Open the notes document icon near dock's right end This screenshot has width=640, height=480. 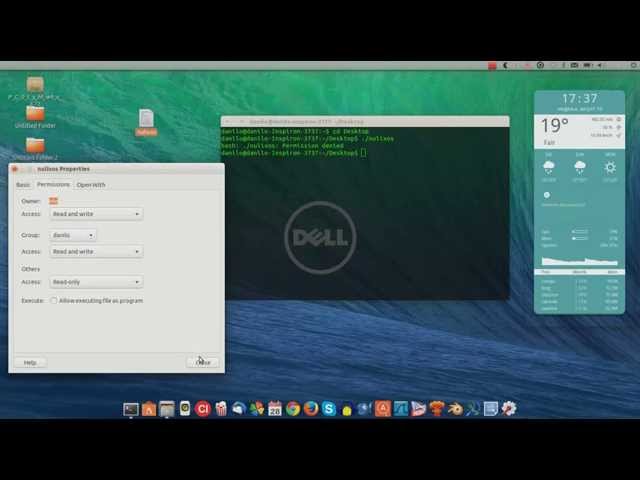(x=491, y=409)
